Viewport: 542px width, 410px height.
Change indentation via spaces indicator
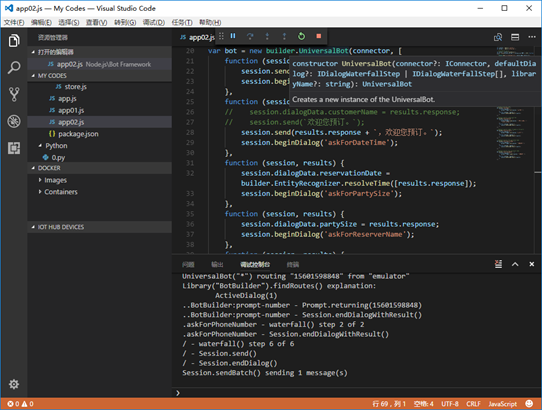pos(423,404)
